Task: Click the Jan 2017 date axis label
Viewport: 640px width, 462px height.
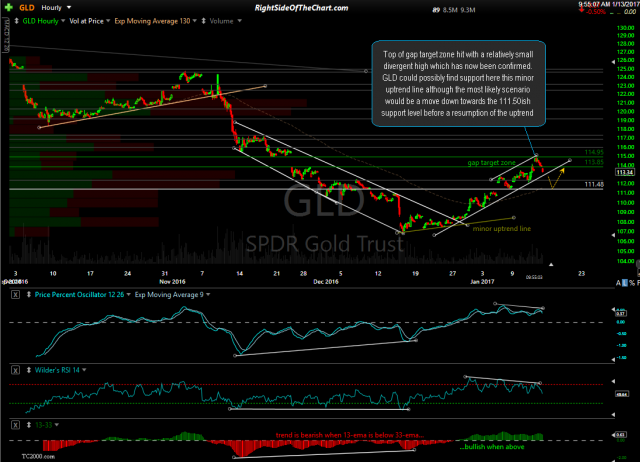Action: (482, 282)
